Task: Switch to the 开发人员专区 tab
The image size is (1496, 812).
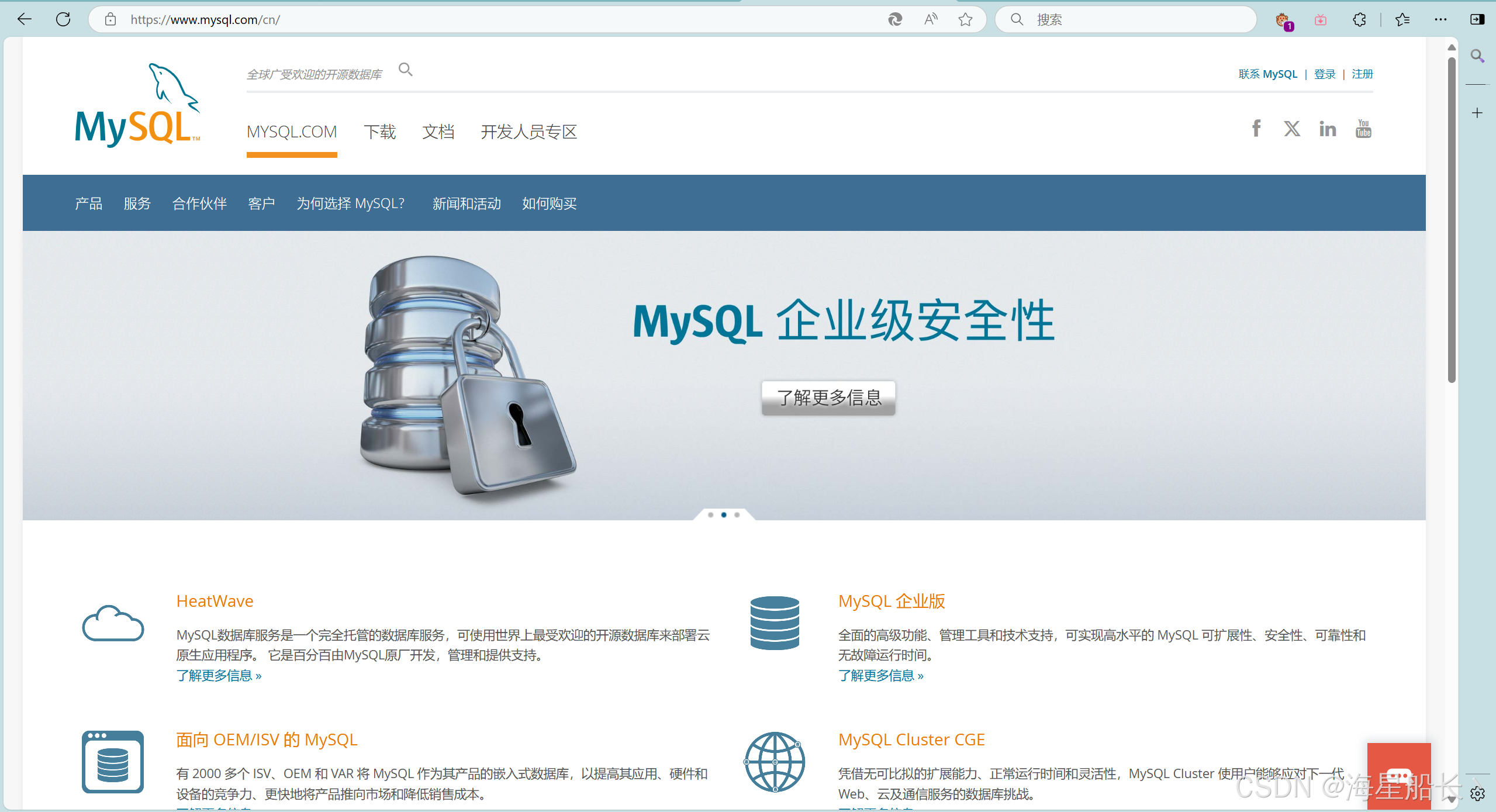Action: 528,132
